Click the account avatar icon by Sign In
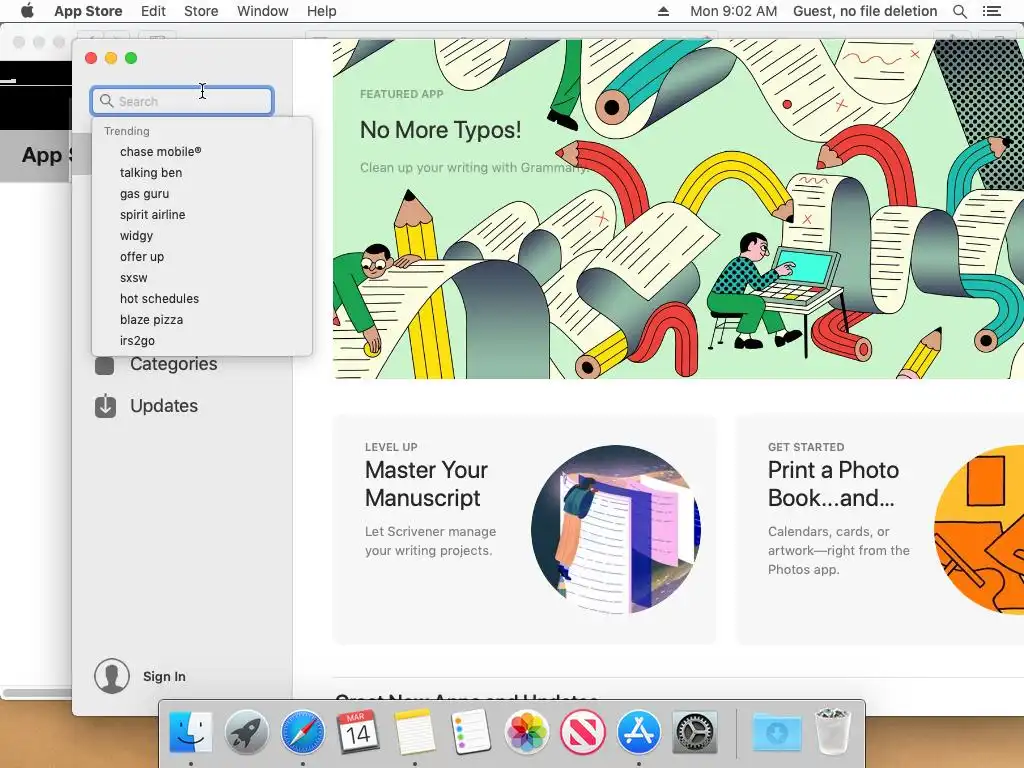The width and height of the screenshot is (1024, 768). tap(112, 676)
